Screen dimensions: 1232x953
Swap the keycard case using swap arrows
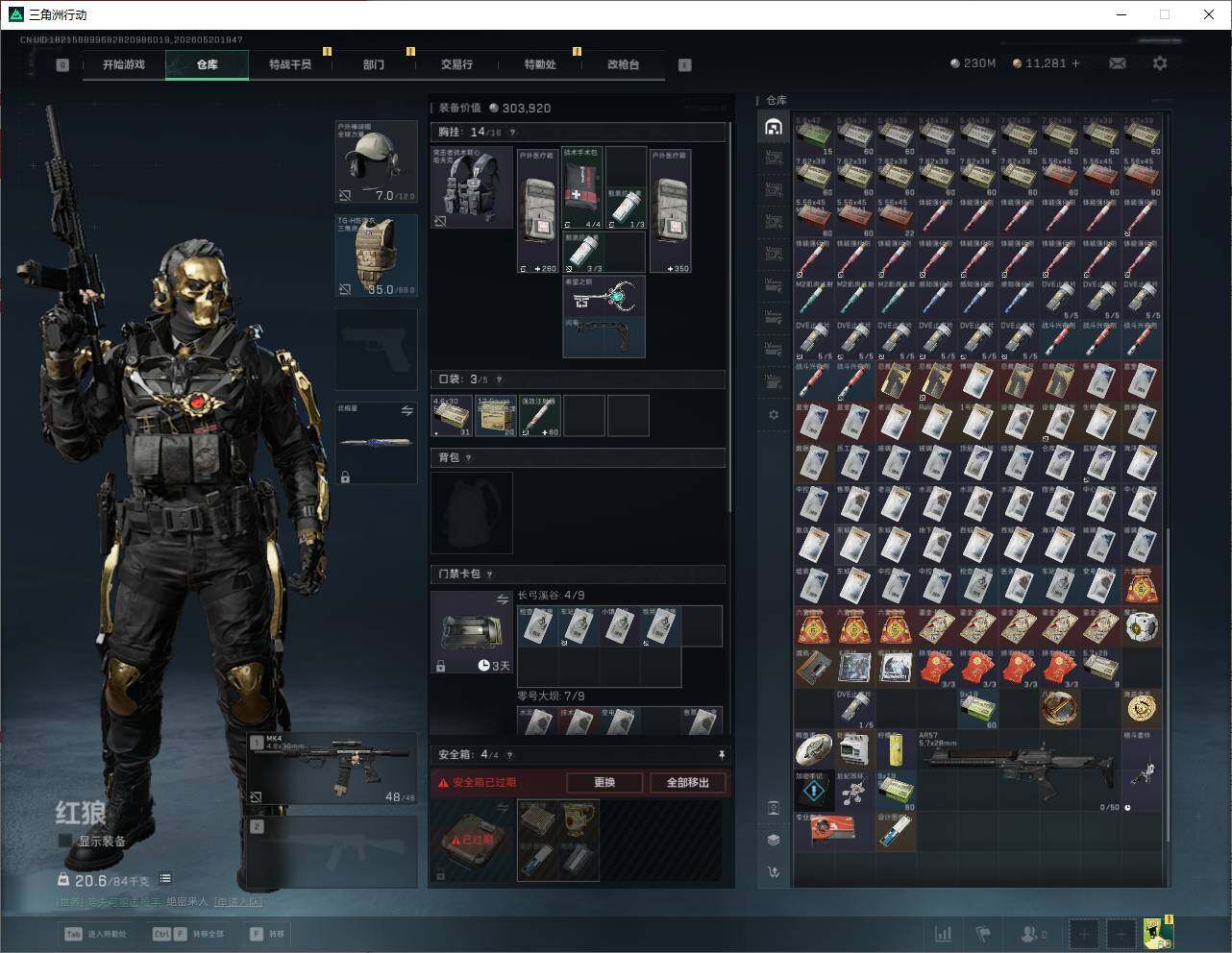[x=502, y=599]
